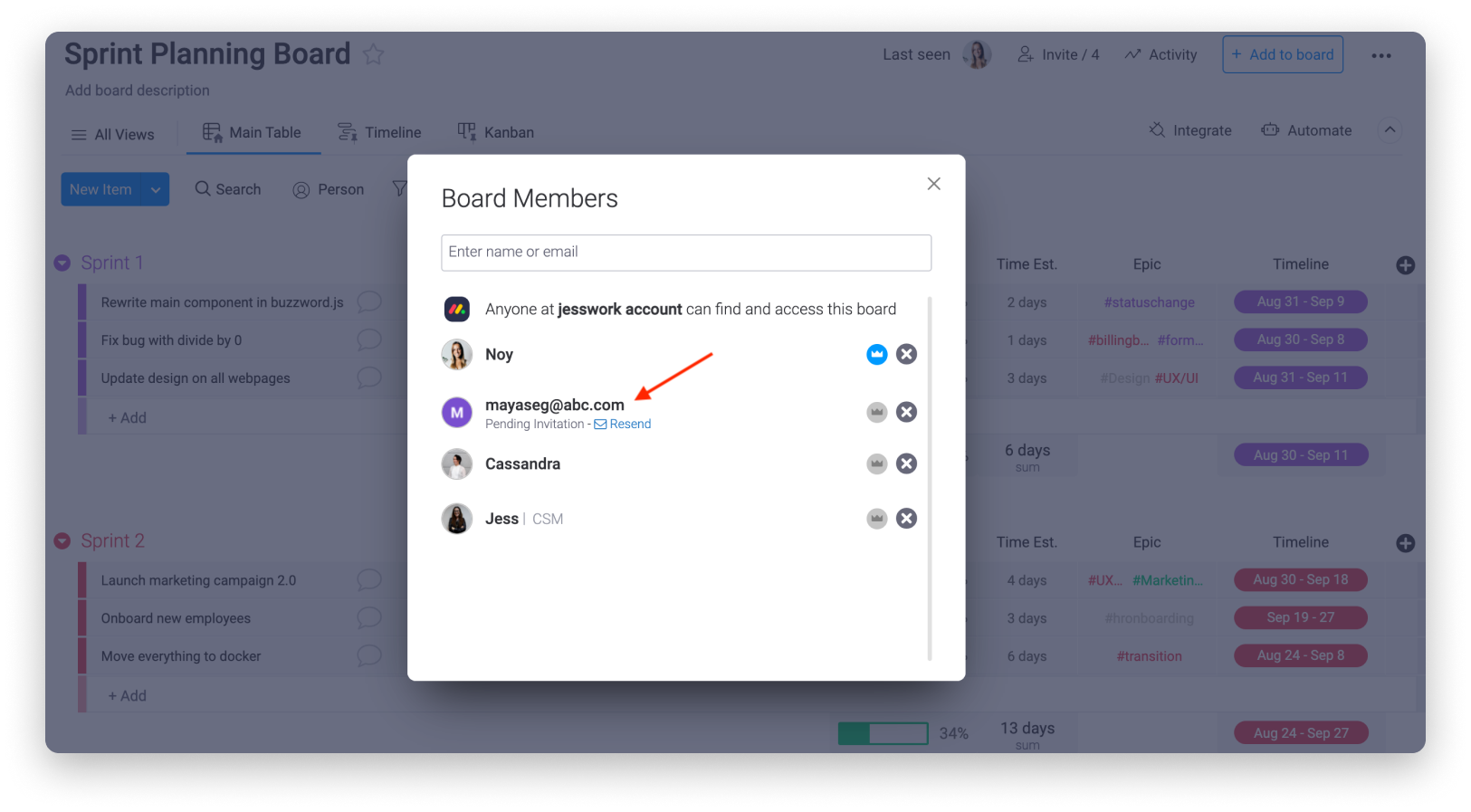The image size is (1471, 812).
Task: Switch to the Main Table tab
Action: pyautogui.click(x=253, y=132)
